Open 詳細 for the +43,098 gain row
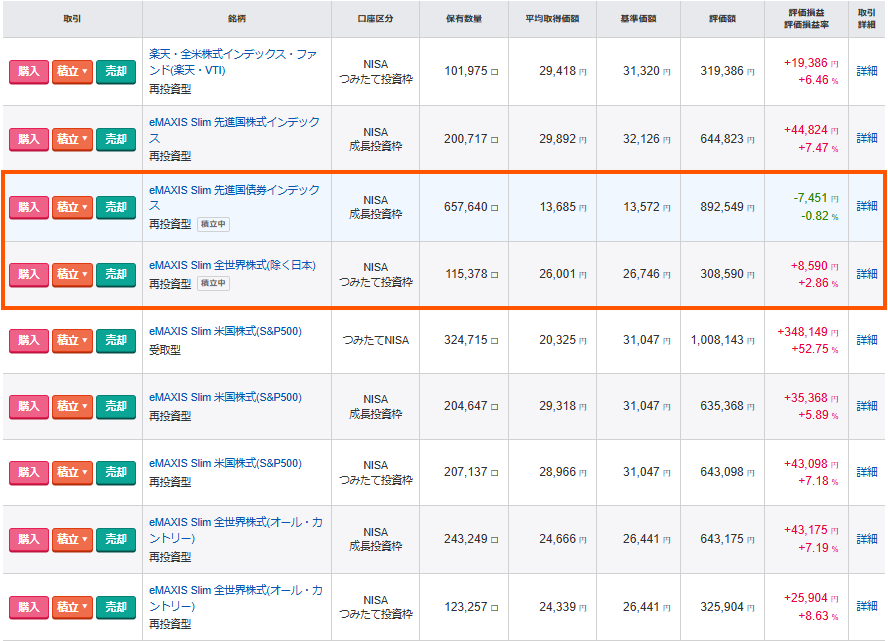The image size is (888, 641). coord(867,472)
